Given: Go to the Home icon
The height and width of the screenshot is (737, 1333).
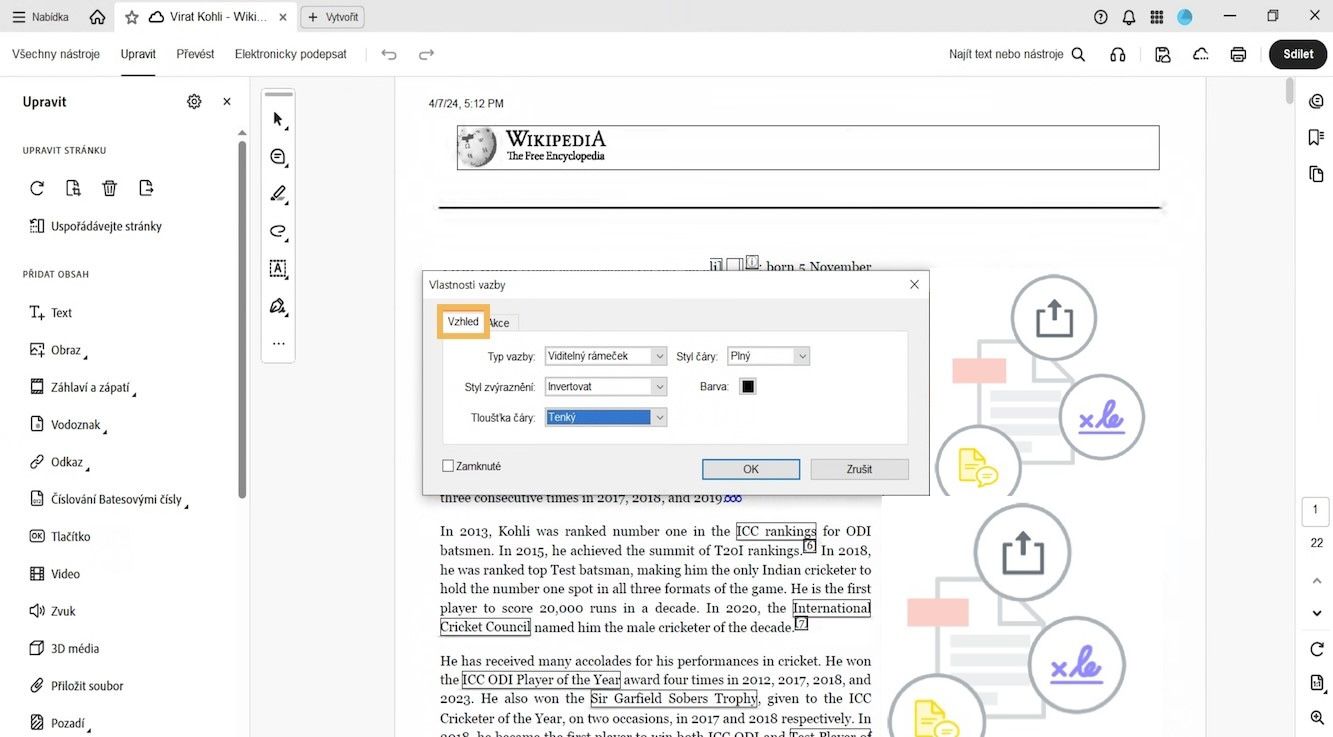Looking at the screenshot, I should pyautogui.click(x=97, y=17).
